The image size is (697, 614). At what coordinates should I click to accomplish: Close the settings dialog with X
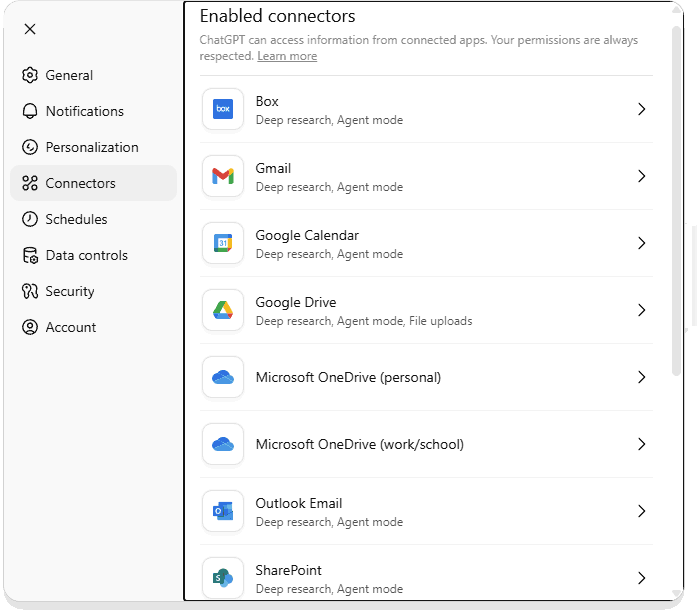tap(30, 29)
